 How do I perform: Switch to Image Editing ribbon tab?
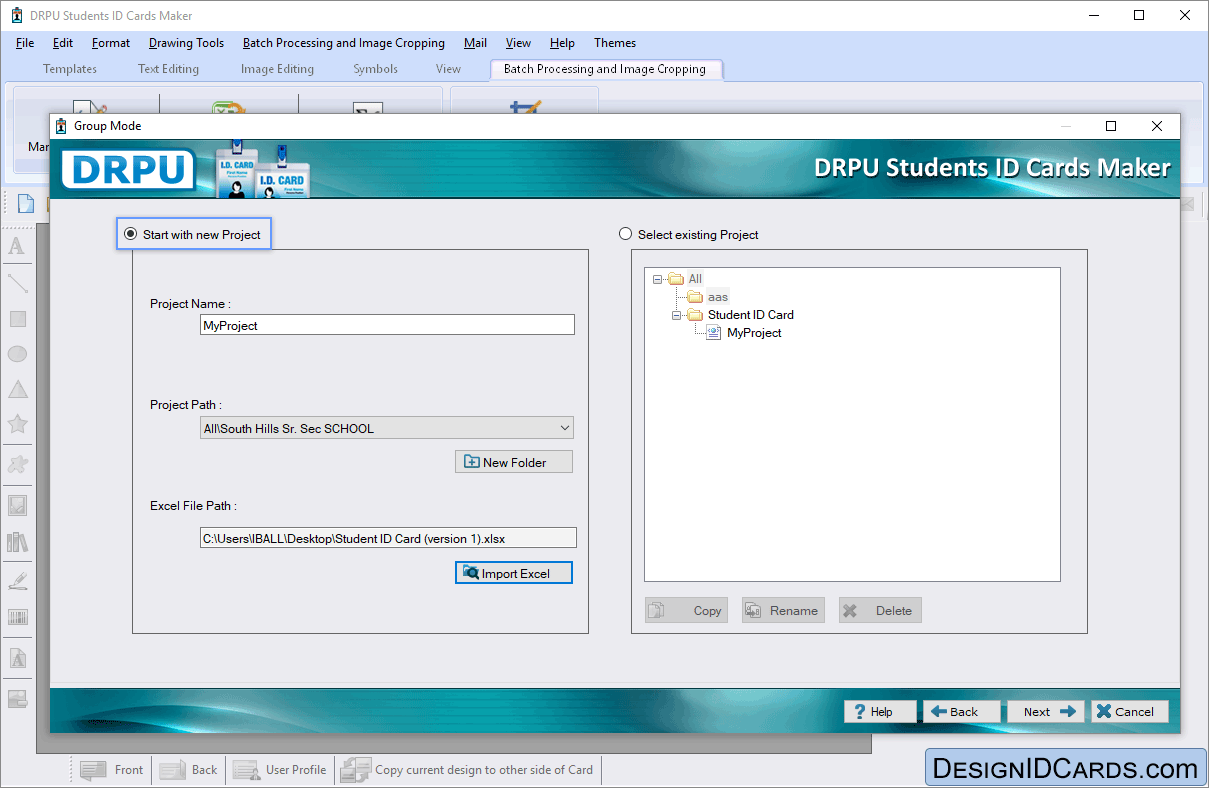point(277,69)
